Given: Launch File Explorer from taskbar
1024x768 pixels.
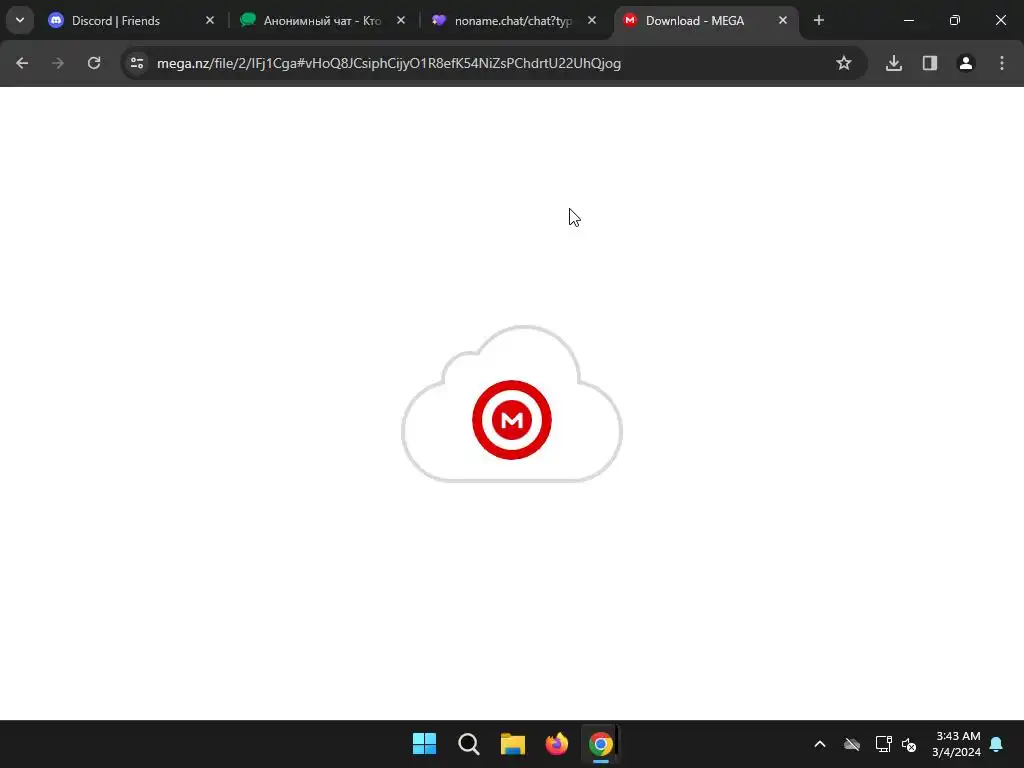Looking at the screenshot, I should (513, 744).
